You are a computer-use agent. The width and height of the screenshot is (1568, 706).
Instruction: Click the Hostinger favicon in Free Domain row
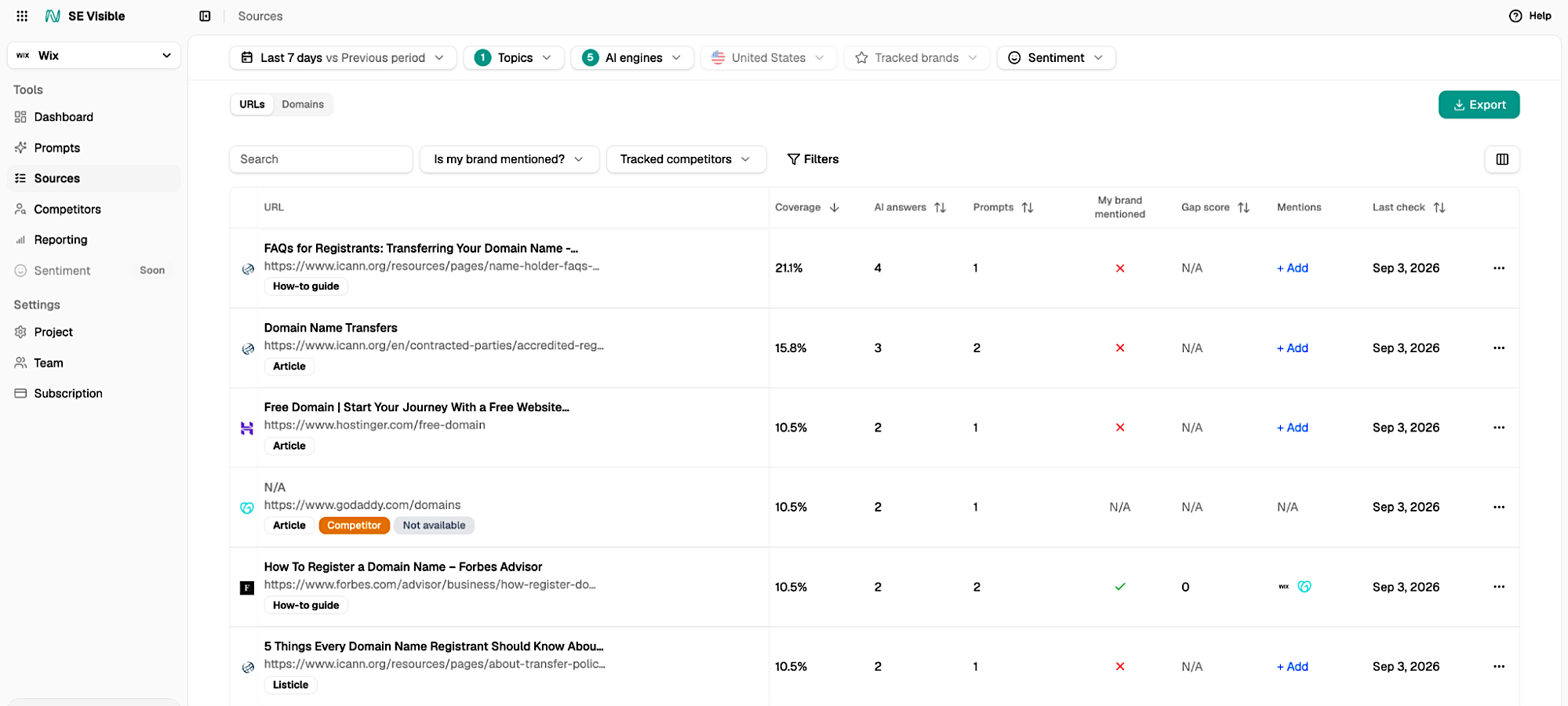coord(247,428)
